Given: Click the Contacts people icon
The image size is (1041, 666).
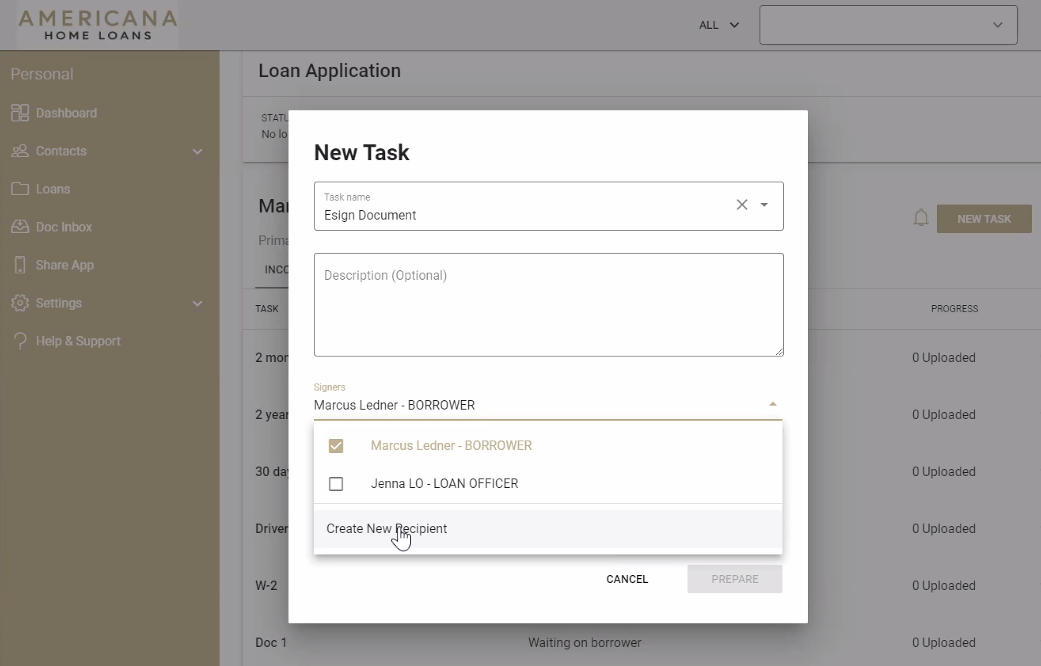Looking at the screenshot, I should click(x=20, y=151).
